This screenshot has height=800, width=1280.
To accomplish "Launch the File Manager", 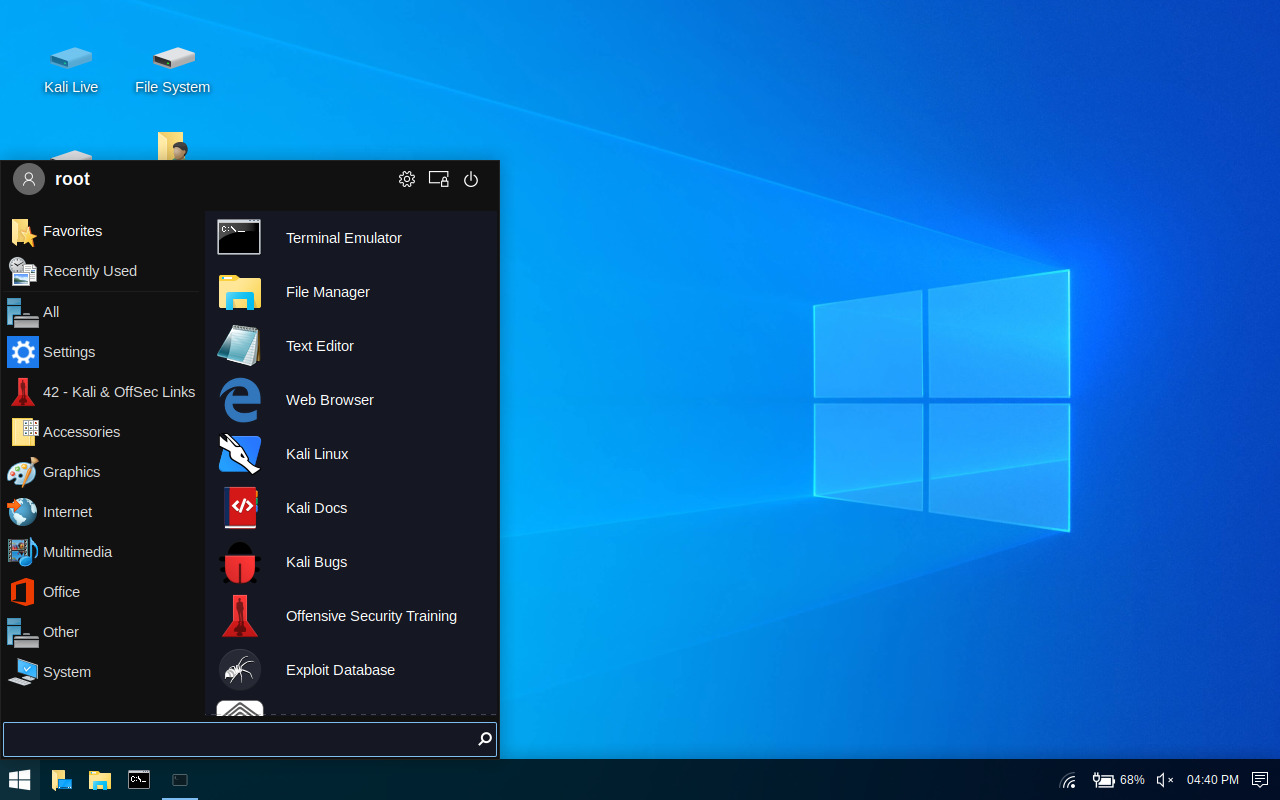I will click(328, 292).
